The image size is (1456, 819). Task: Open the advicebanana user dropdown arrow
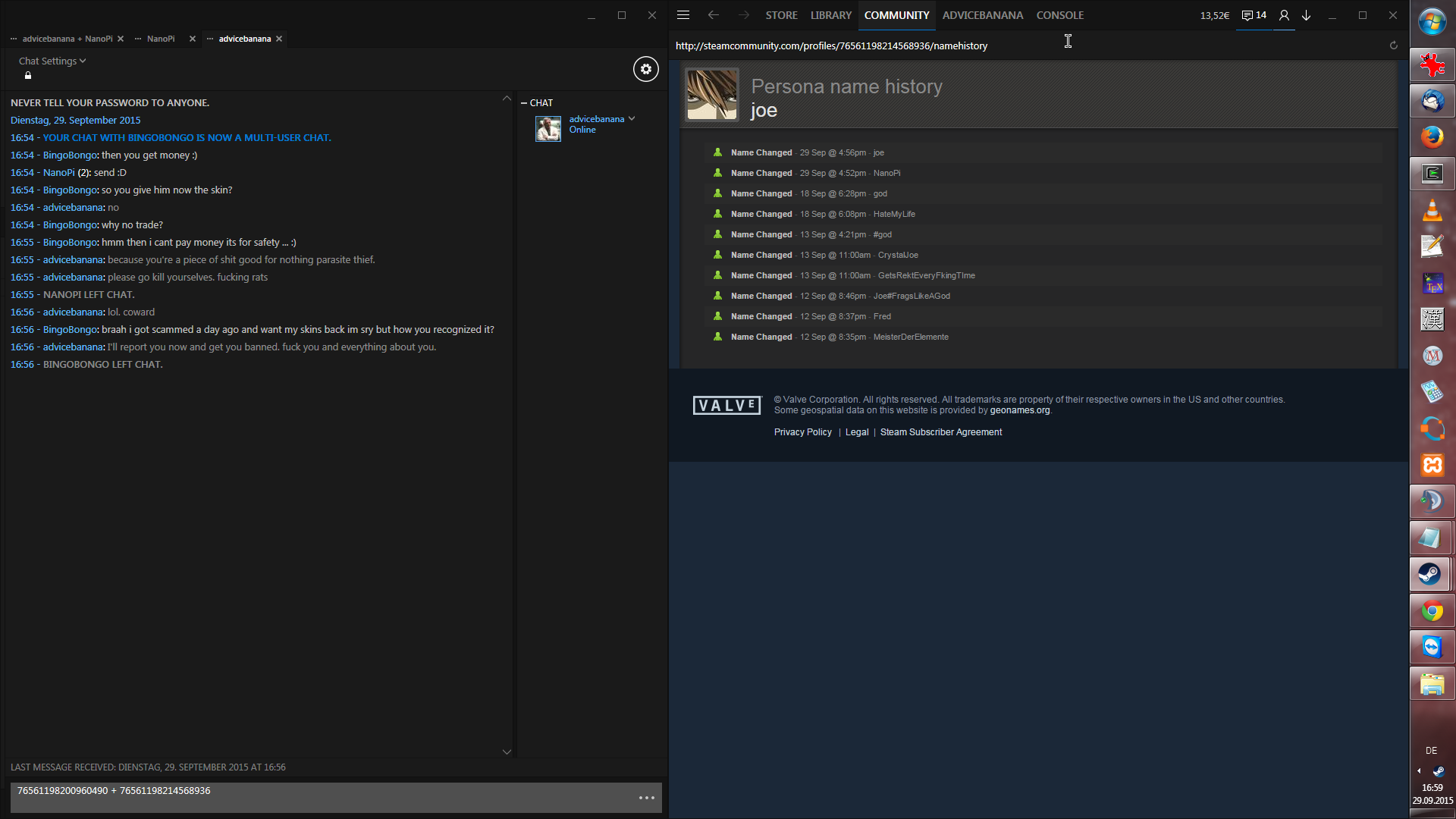(x=632, y=119)
